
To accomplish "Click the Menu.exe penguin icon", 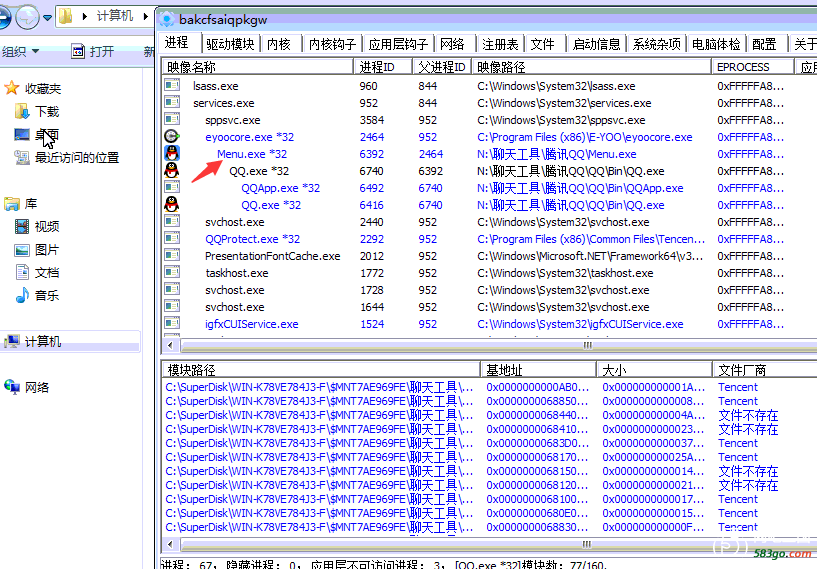I will click(172, 153).
